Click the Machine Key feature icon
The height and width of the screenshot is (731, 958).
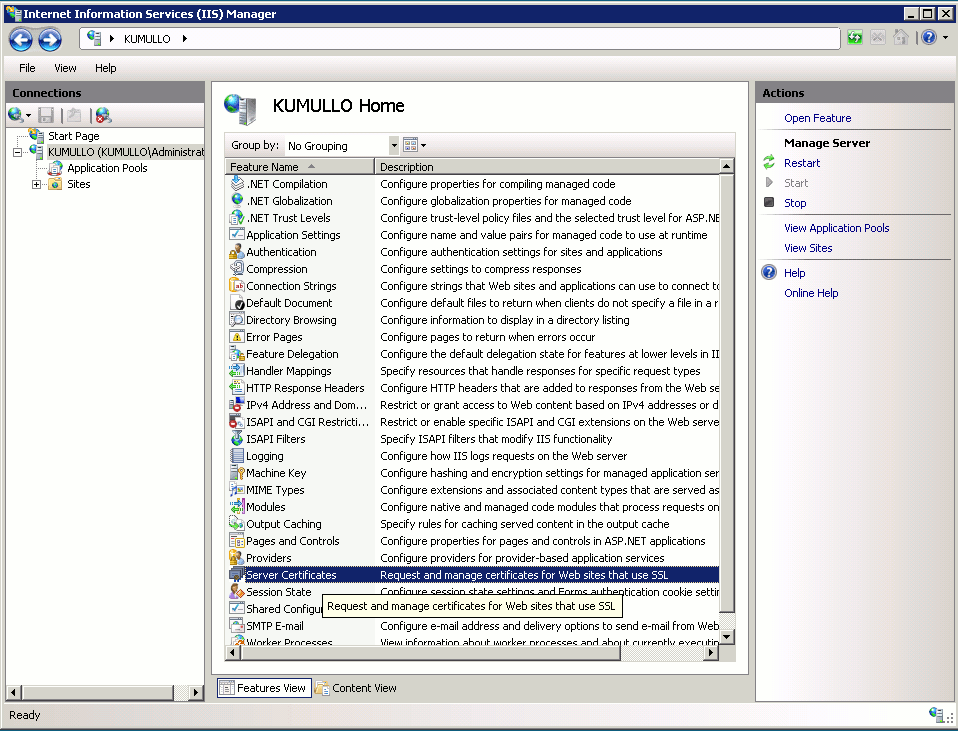coord(237,473)
